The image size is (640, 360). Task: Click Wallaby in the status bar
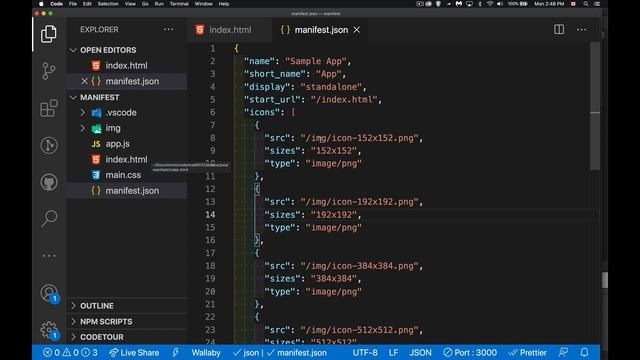206,353
